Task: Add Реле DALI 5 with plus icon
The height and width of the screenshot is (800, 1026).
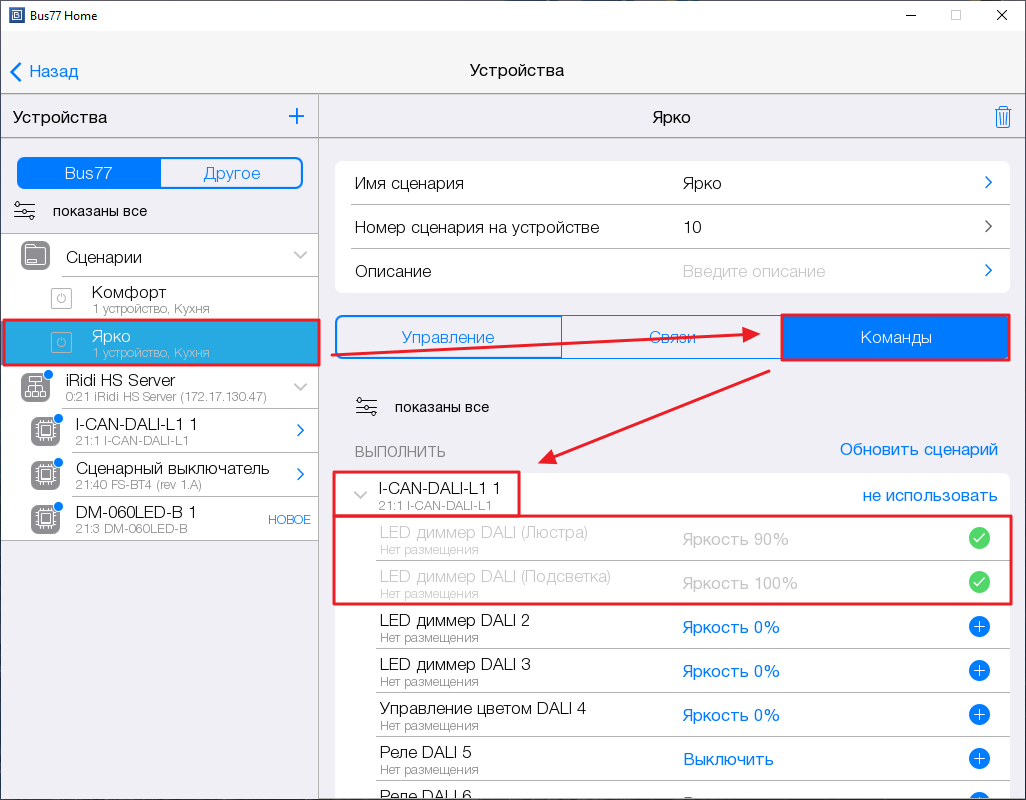Action: [x=979, y=759]
